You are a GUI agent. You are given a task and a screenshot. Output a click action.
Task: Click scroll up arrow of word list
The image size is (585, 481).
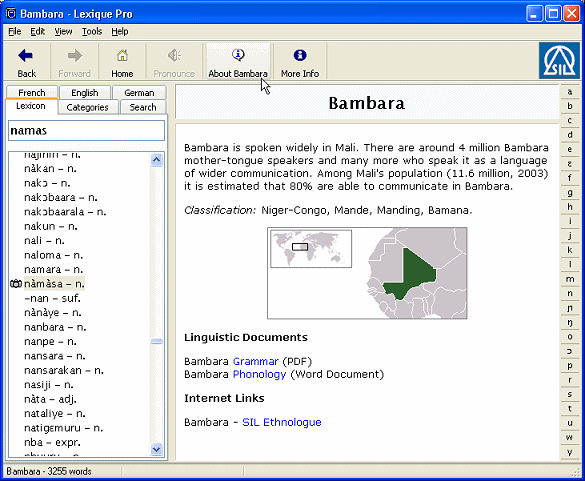pos(157,160)
